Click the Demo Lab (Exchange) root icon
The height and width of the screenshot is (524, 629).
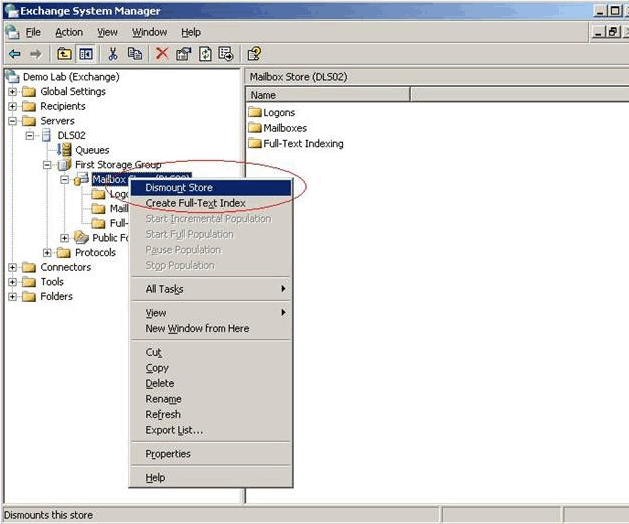click(x=12, y=76)
